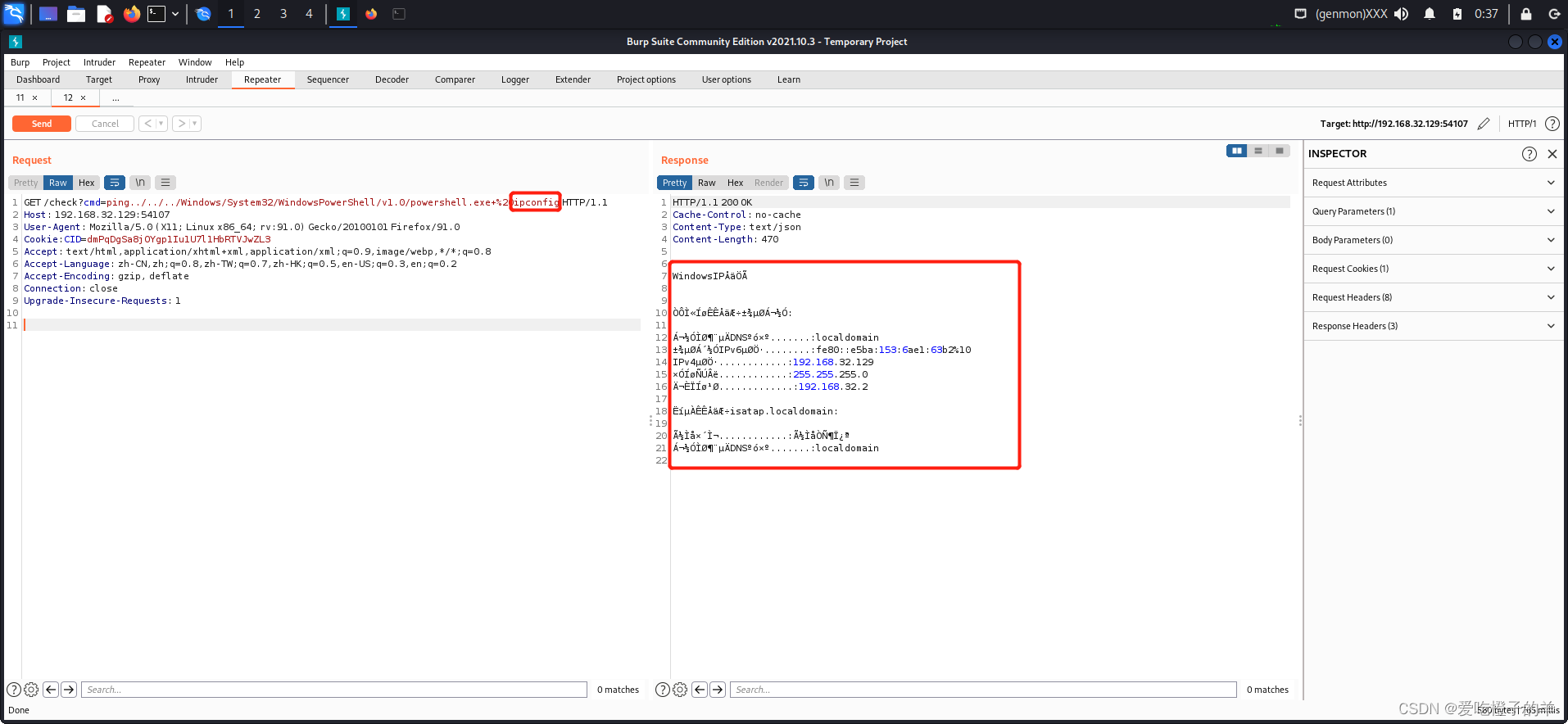Open the Help menu
This screenshot has height=724, width=1568.
click(x=235, y=62)
